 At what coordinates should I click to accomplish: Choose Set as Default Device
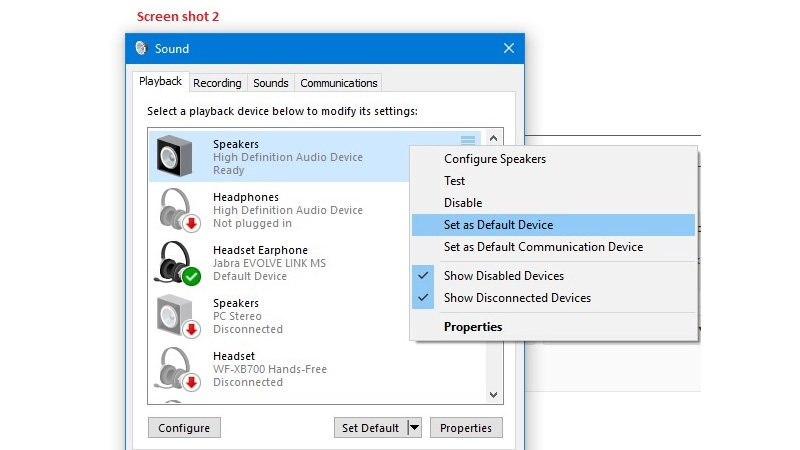click(554, 224)
